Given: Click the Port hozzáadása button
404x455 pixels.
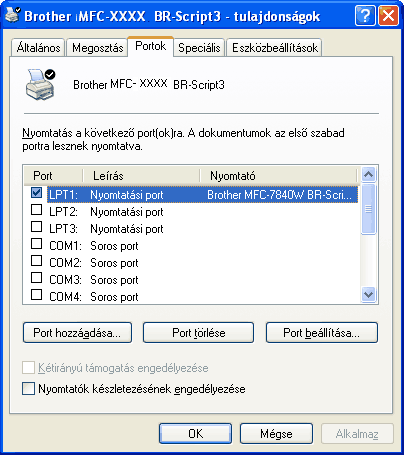Looking at the screenshot, I should 77,332.
